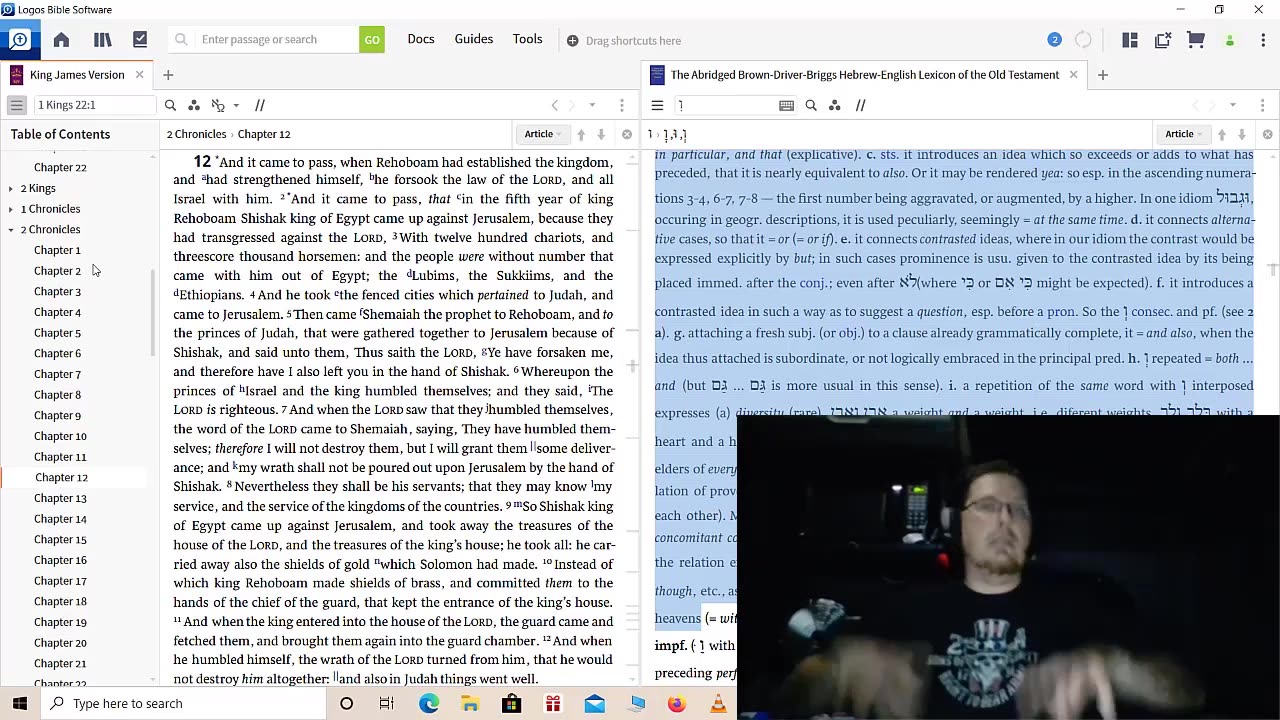1280x720 pixels.
Task: Open the Lexicon Hebrew keyboard icon
Action: 787,105
